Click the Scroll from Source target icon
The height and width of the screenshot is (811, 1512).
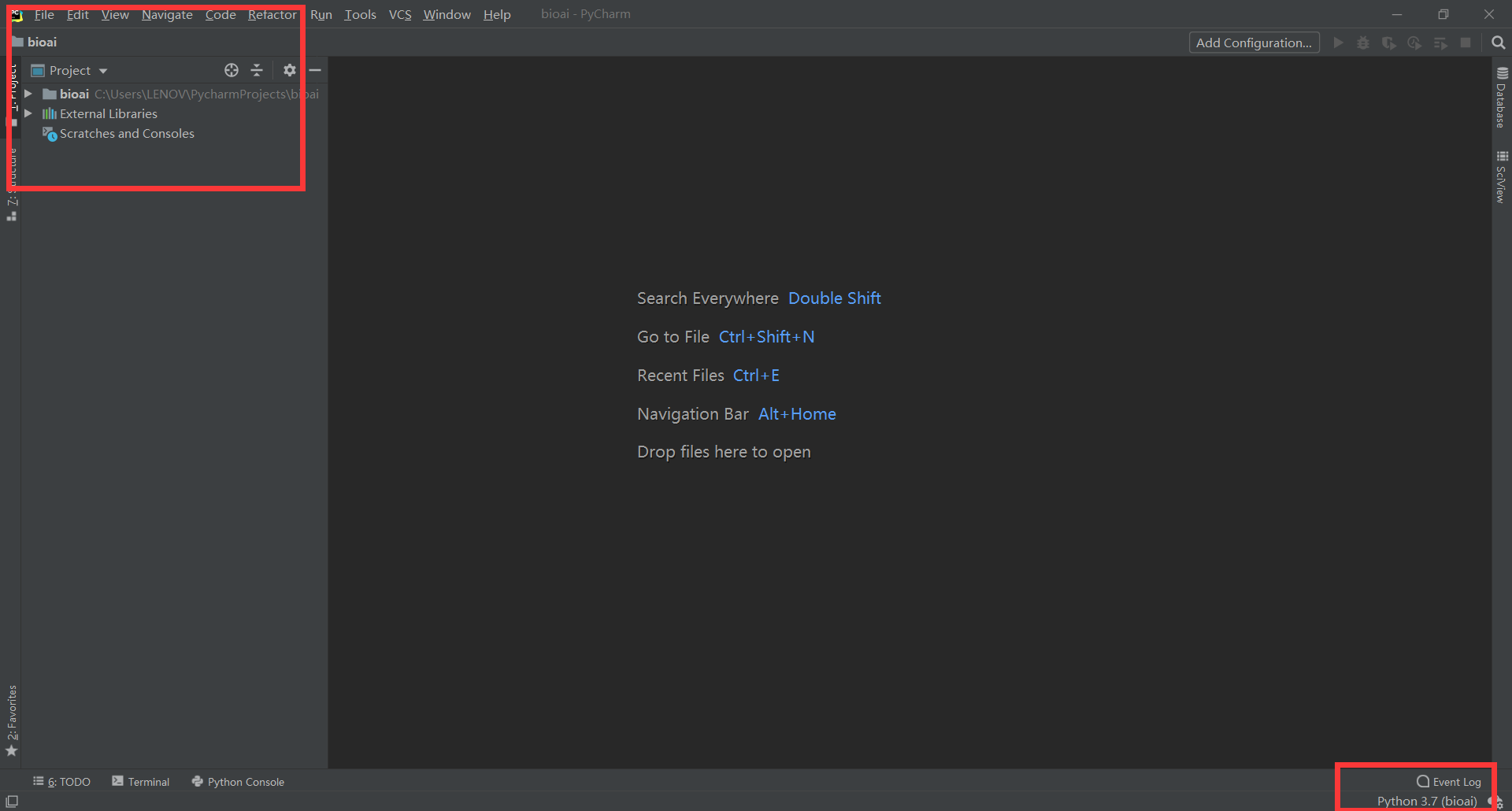tap(232, 70)
